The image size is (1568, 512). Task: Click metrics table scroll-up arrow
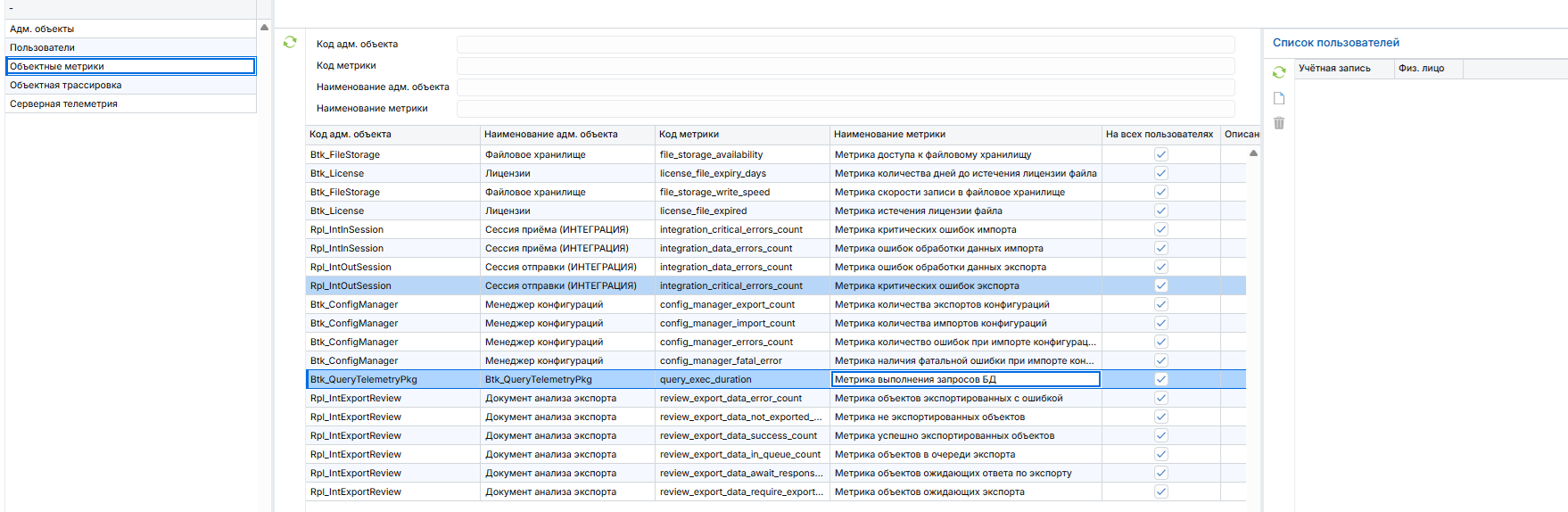[1253, 153]
